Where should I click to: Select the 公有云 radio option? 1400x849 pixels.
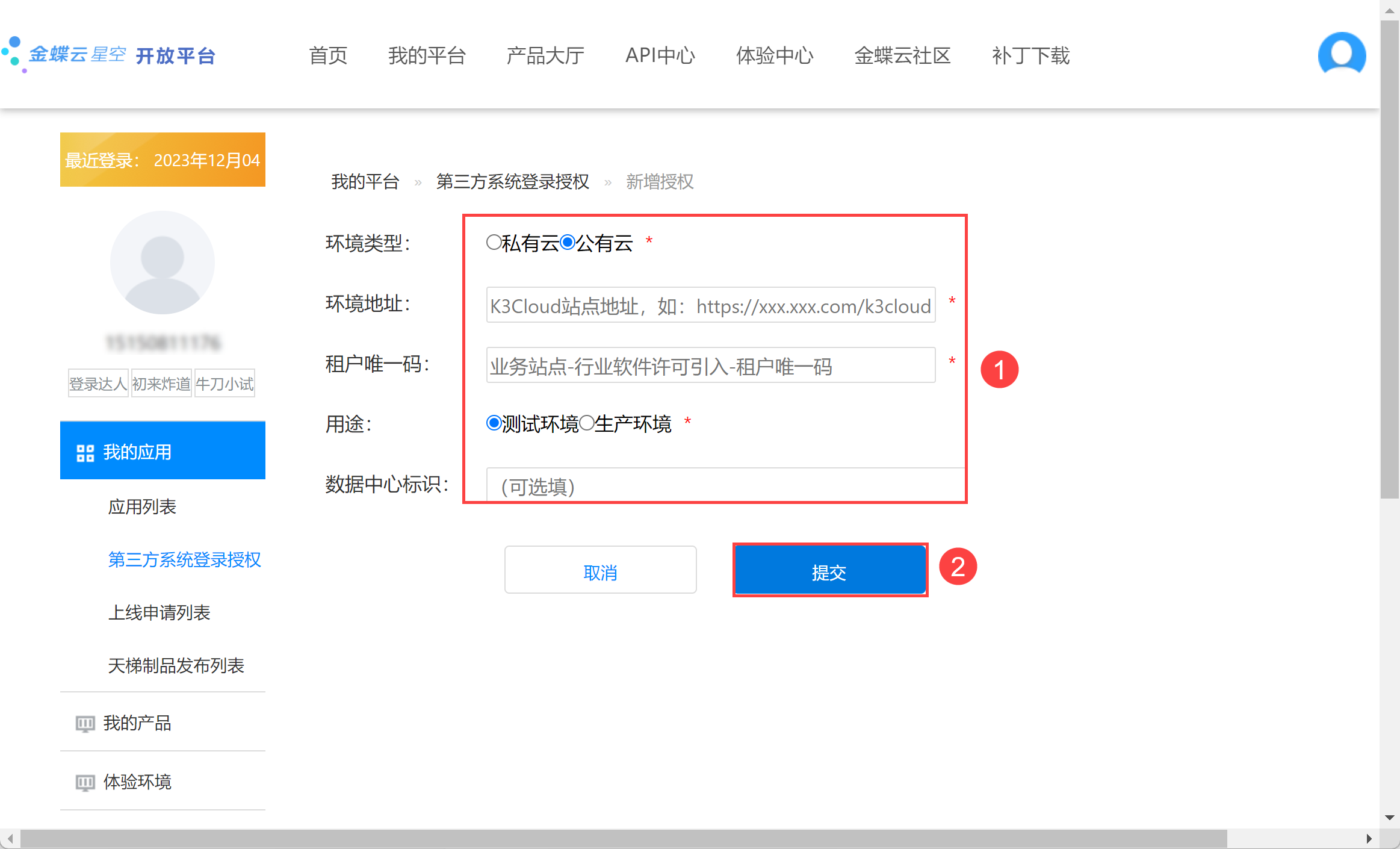click(567, 243)
